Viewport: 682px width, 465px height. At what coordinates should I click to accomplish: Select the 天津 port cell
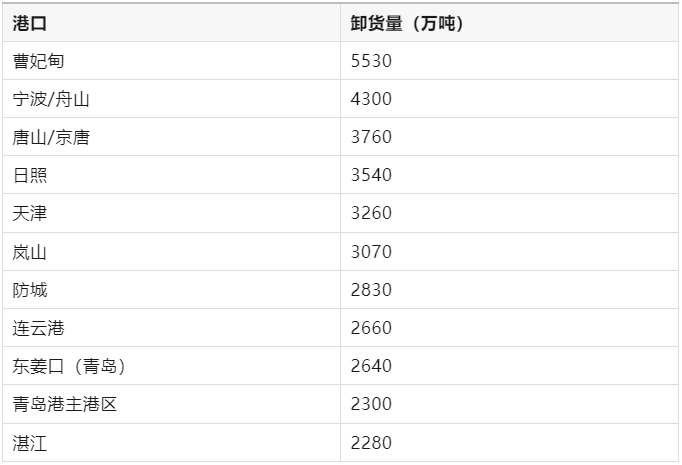pyautogui.click(x=171, y=213)
